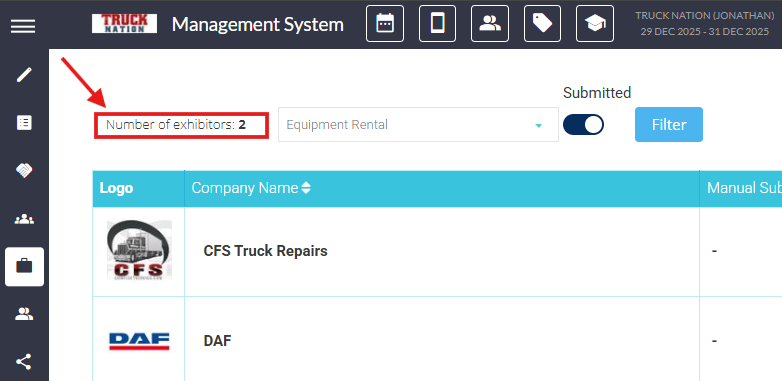This screenshot has height=381, width=782.
Task: Open CFS Truck Repairs exhibitor
Action: 265,250
